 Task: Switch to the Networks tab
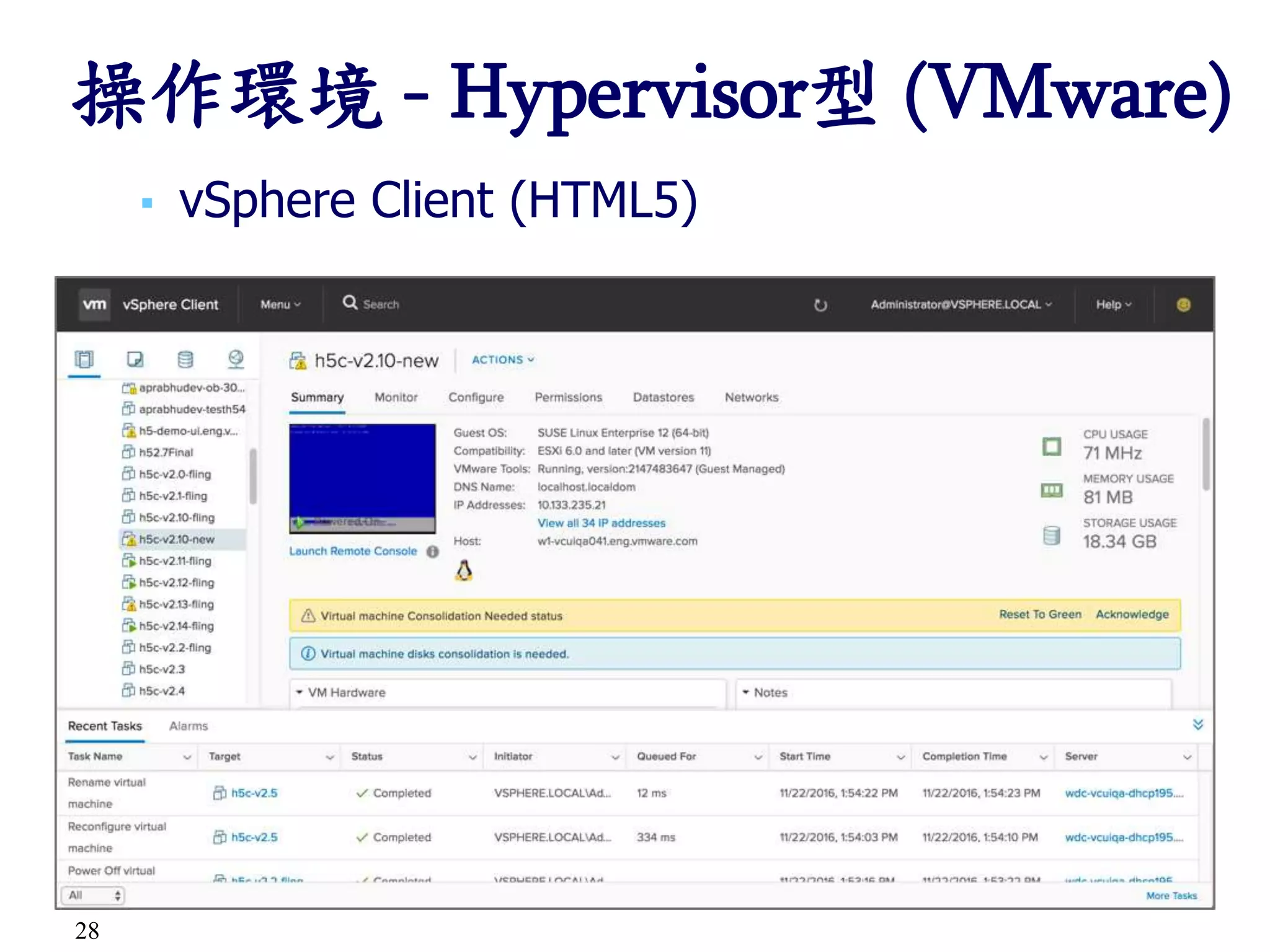point(752,397)
